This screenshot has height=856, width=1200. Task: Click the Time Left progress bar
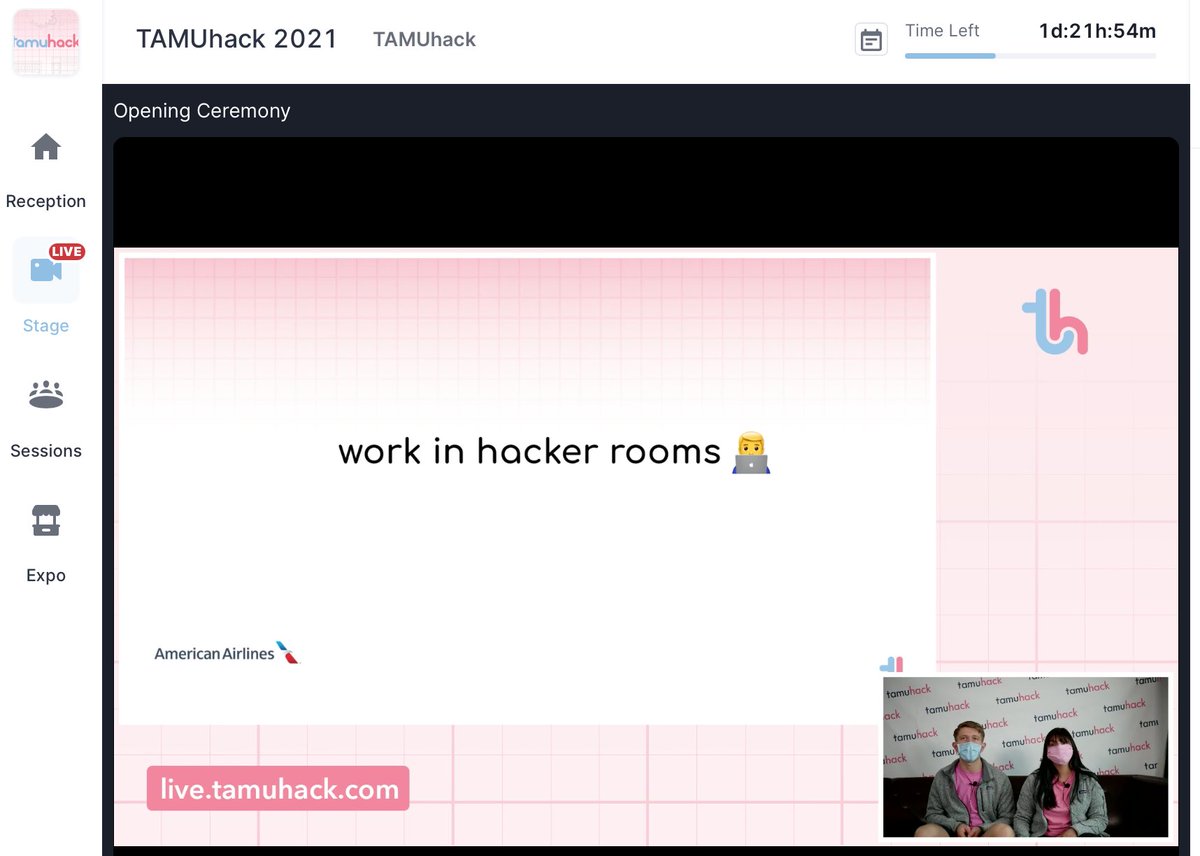1030,56
